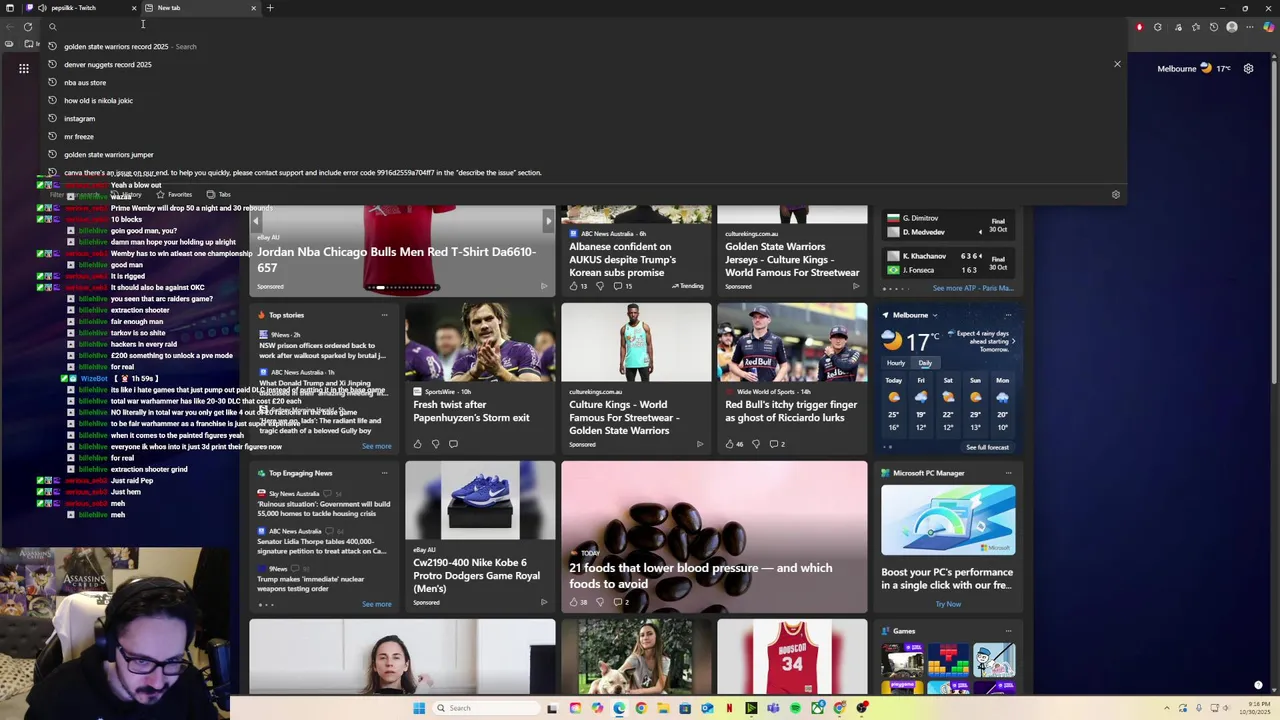Image resolution: width=1280 pixels, height=720 pixels.
Task: Filter suggestions by Favorites
Action: point(173,195)
